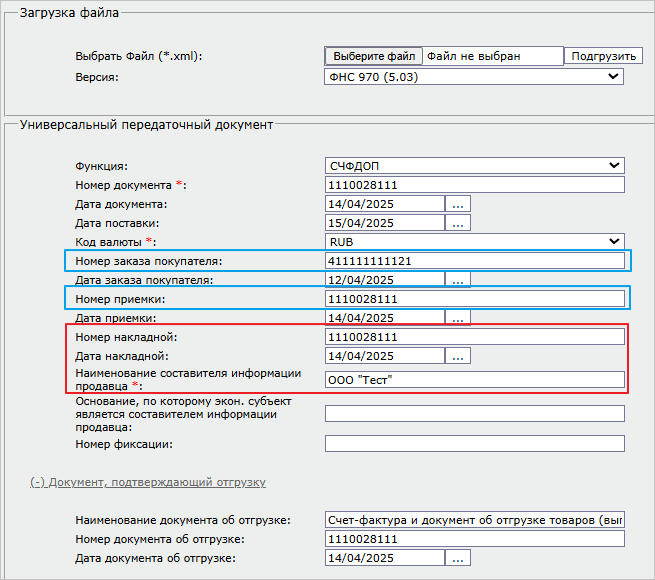Viewport: 655px width, 580px height.
Task: Open the 'Версия' dropdown showing ФНС 970
Action: coord(474,76)
